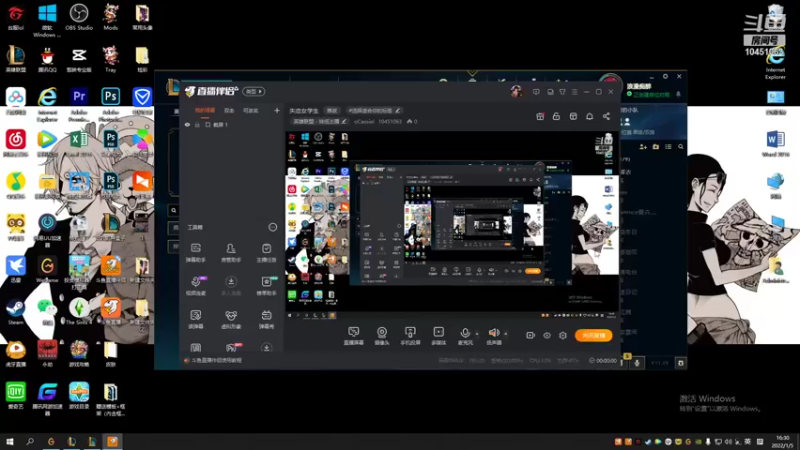Open the hamburger menu in Douyu title bar
Viewport: 800px width, 450px height.
click(x=574, y=92)
